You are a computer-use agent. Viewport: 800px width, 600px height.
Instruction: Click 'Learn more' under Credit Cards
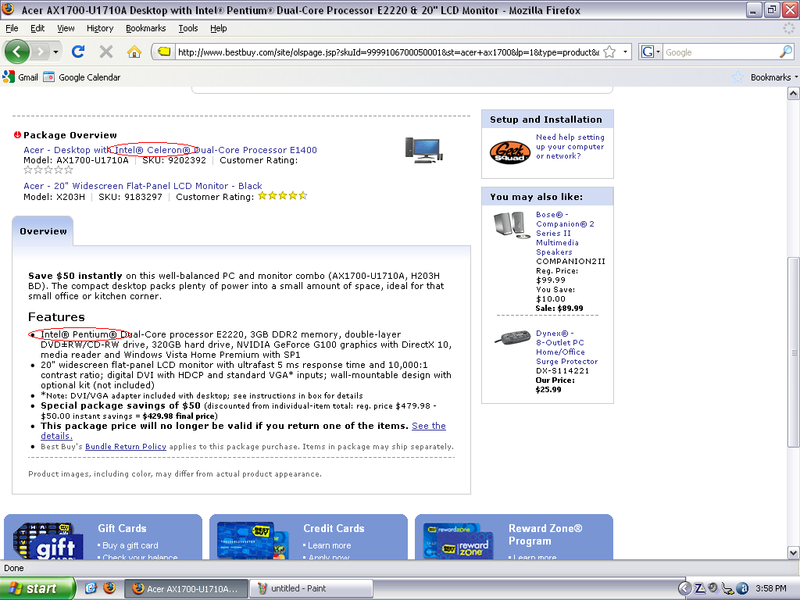coord(329,545)
